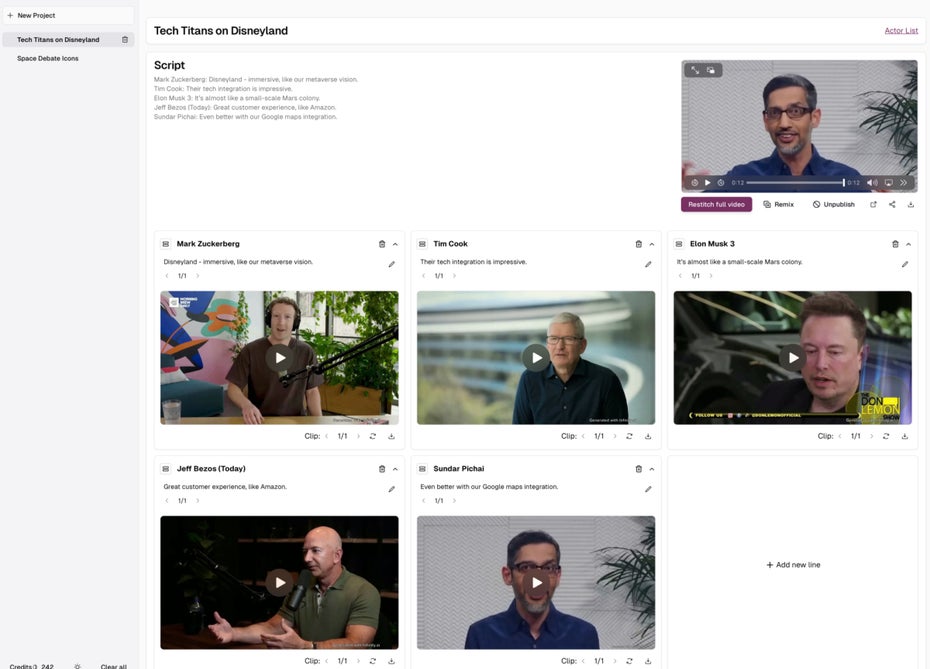Image resolution: width=930 pixels, height=669 pixels.
Task: Delete the Sundar Pichai line
Action: click(639, 469)
